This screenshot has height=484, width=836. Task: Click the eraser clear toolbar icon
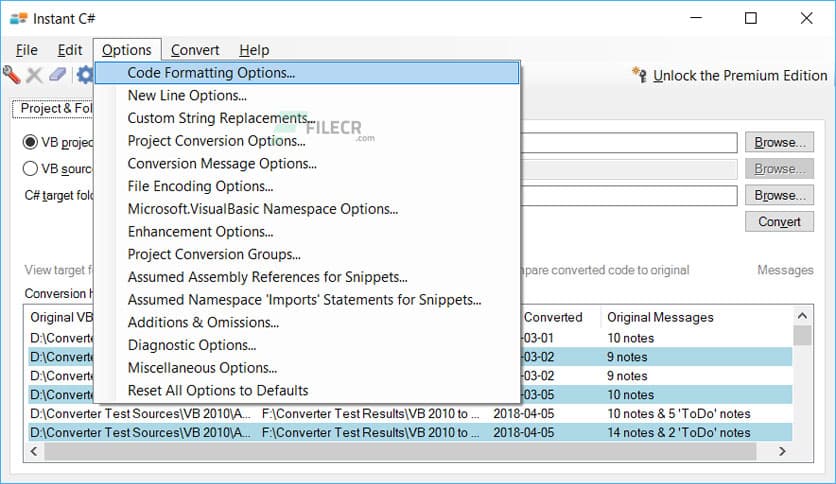coord(58,75)
